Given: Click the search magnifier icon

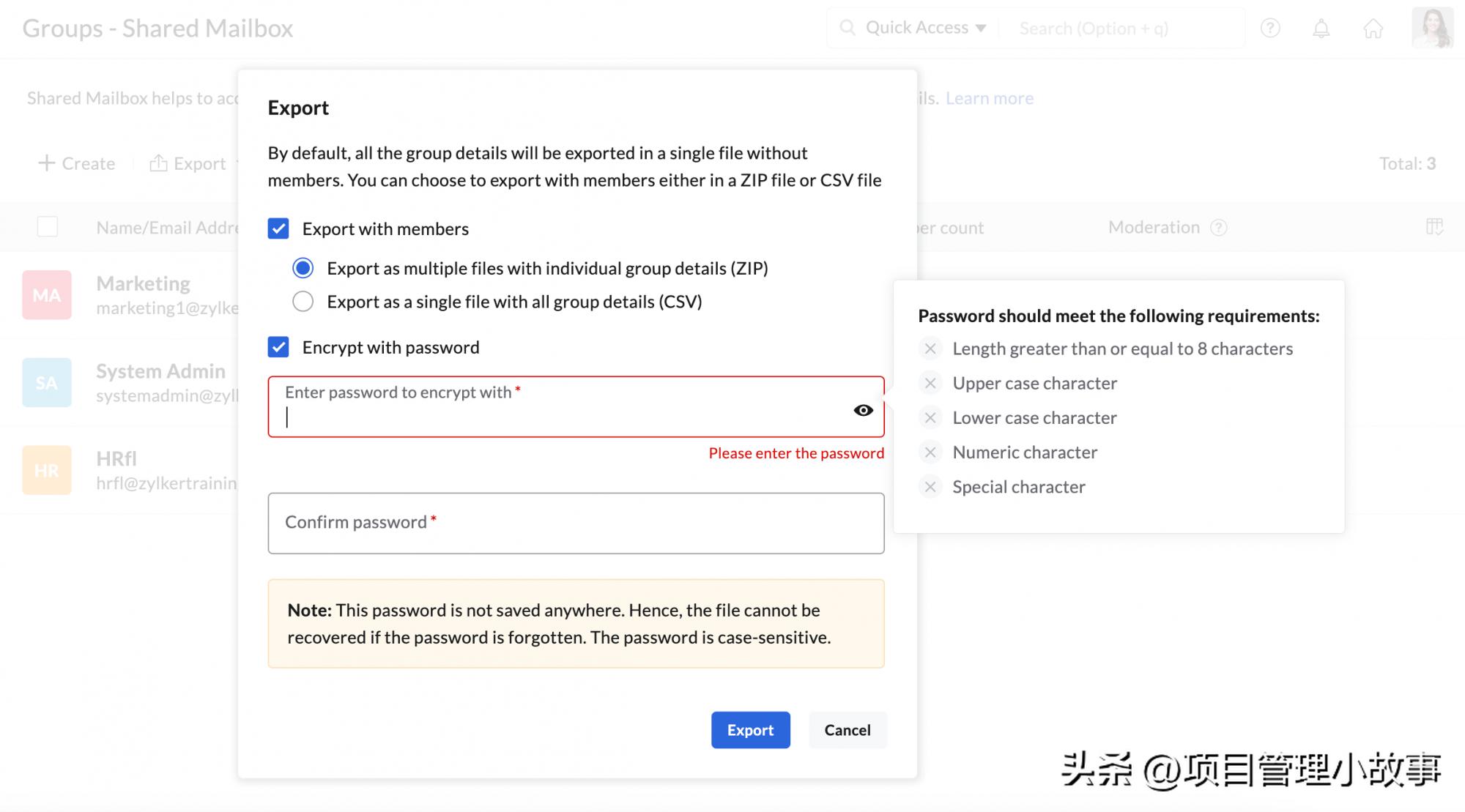Looking at the screenshot, I should (848, 28).
